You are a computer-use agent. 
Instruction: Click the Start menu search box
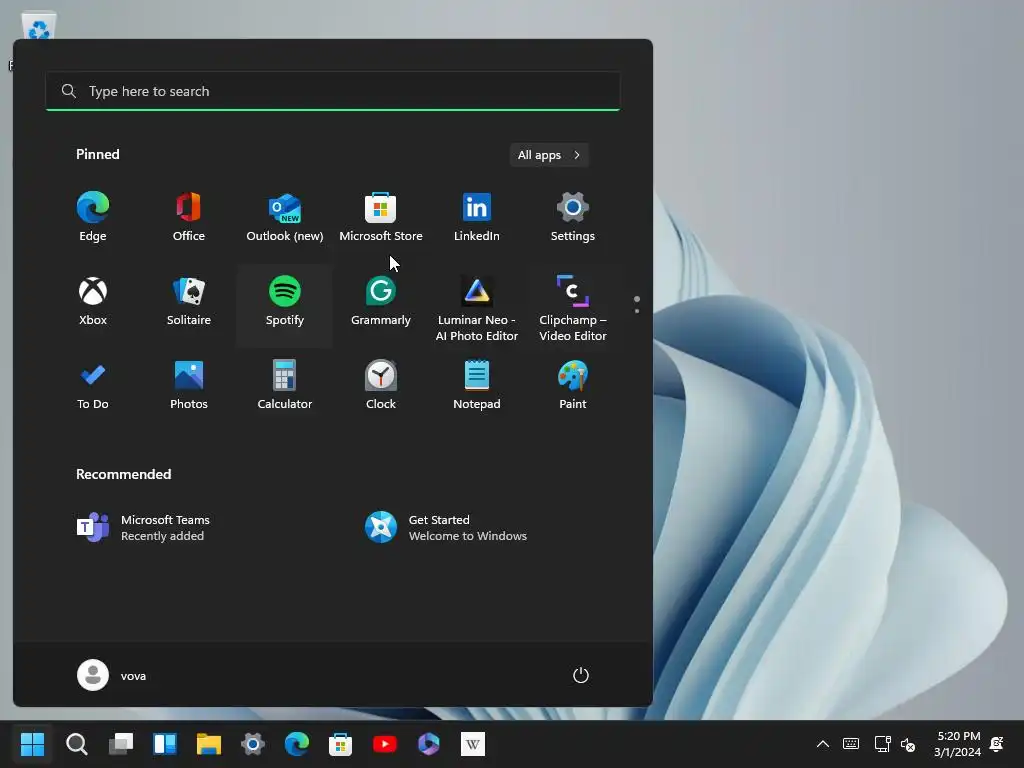(x=333, y=91)
